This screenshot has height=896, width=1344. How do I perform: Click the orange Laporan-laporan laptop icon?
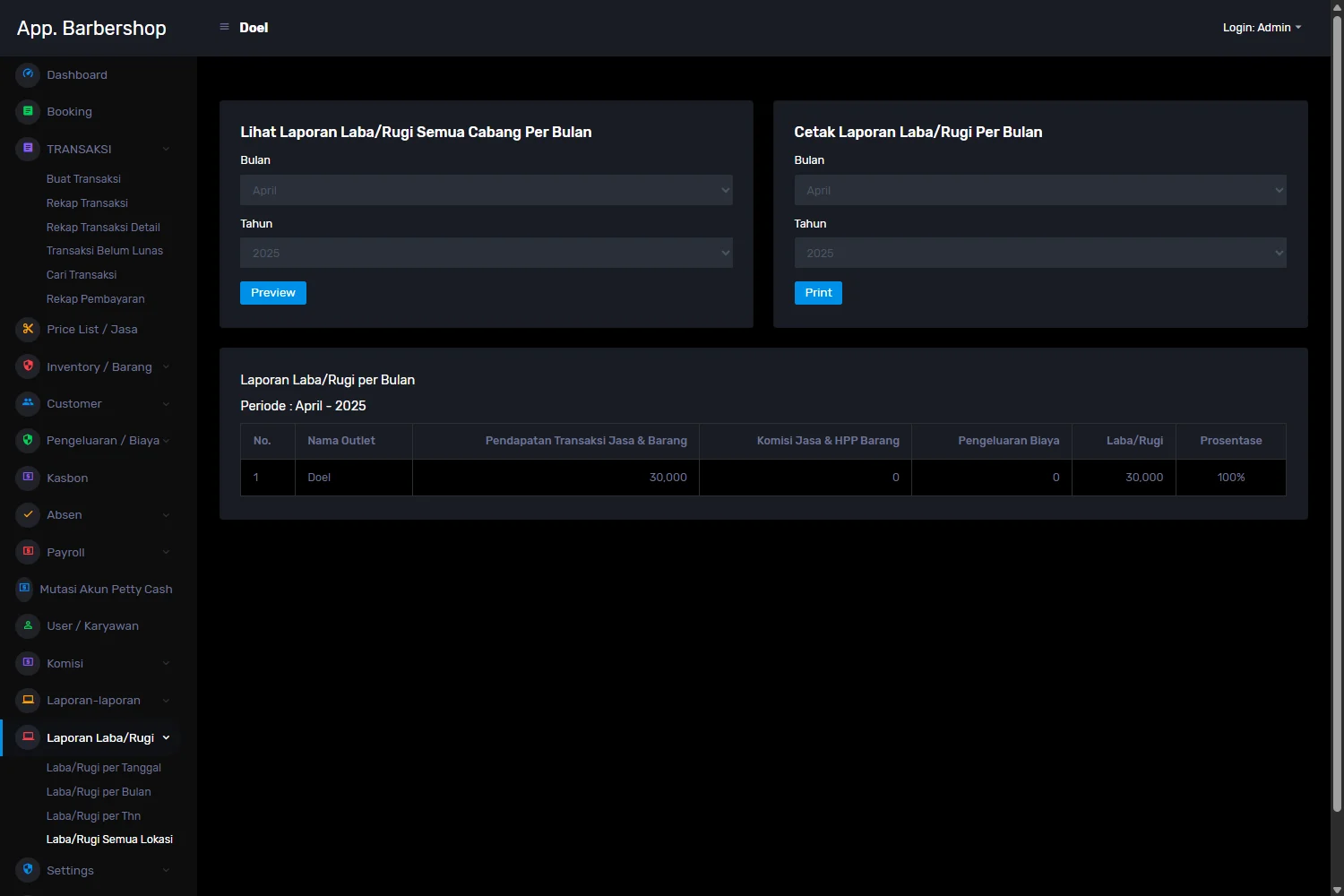(x=28, y=700)
